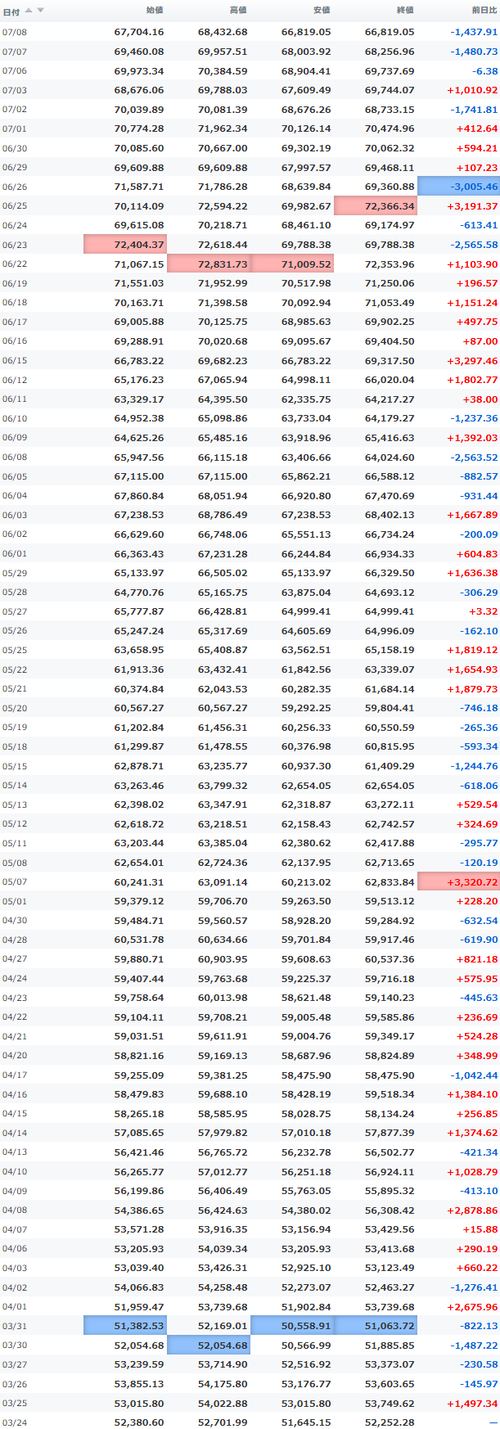The width and height of the screenshot is (500, 1429).
Task: Select the red-highlighted 72,366.34 closing price cell
Action: pyautogui.click(x=376, y=205)
